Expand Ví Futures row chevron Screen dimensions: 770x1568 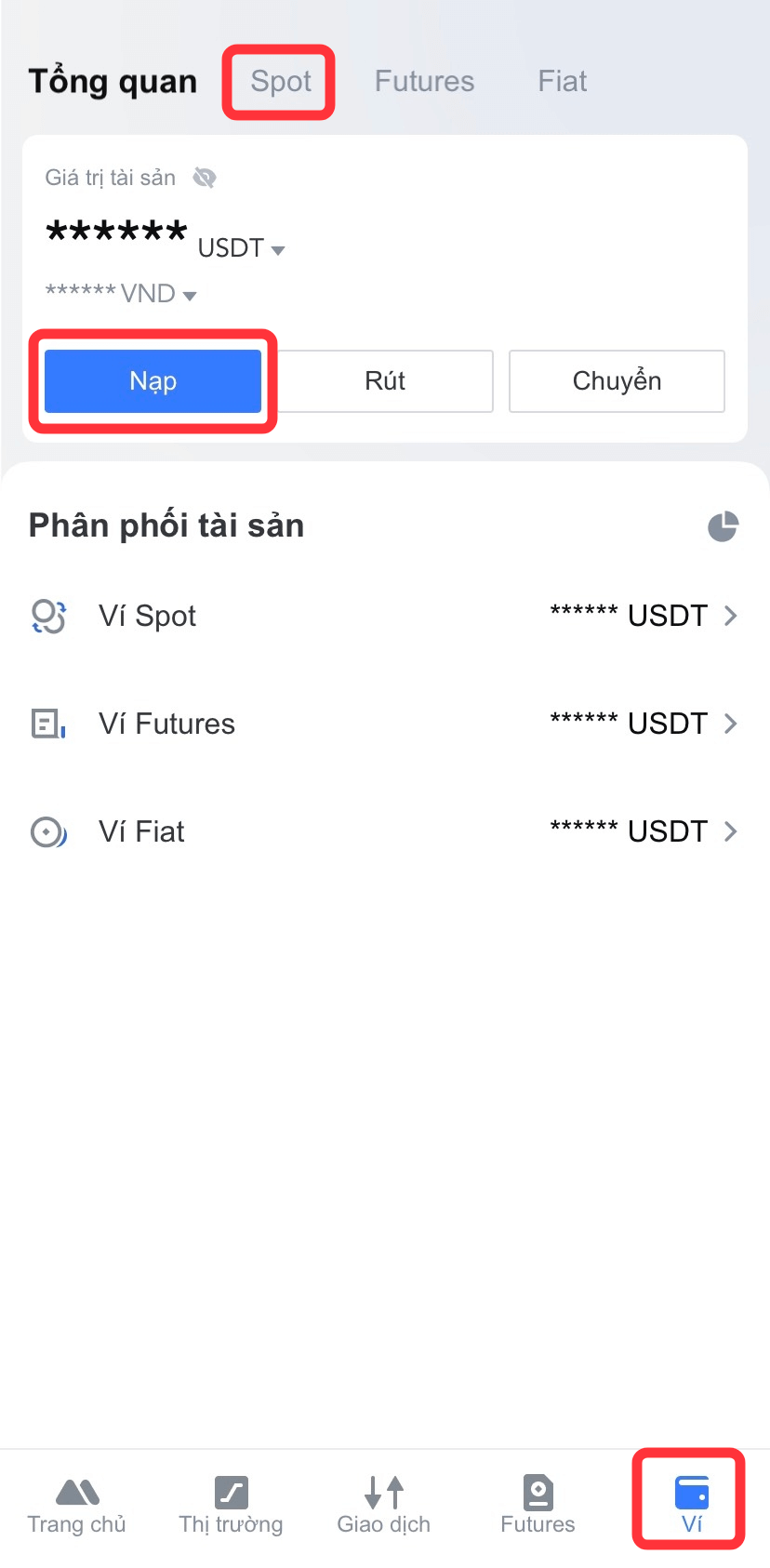731,724
